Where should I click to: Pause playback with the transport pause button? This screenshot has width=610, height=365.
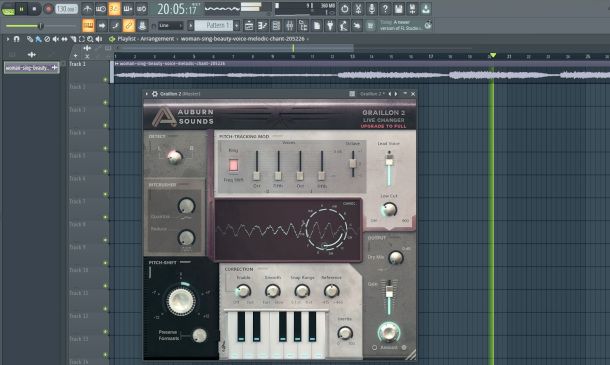(21, 9)
